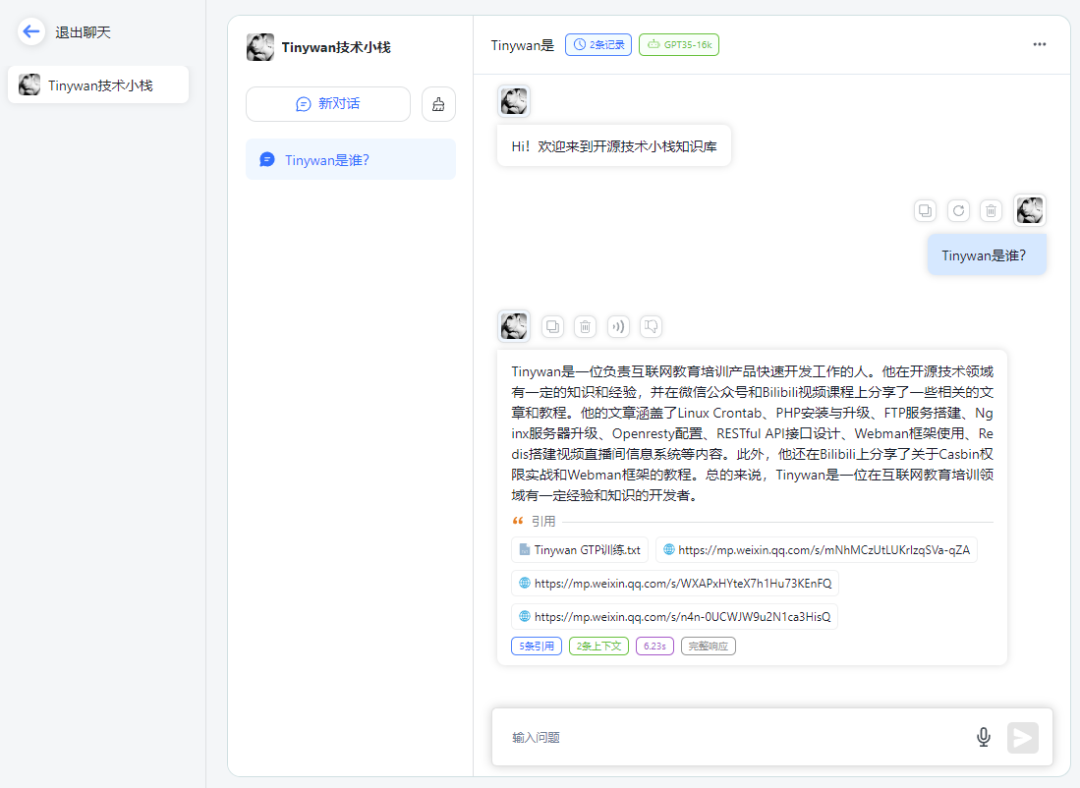The image size is (1080, 788).
Task: Expand the '2条上下文' context tag
Action: click(x=598, y=646)
